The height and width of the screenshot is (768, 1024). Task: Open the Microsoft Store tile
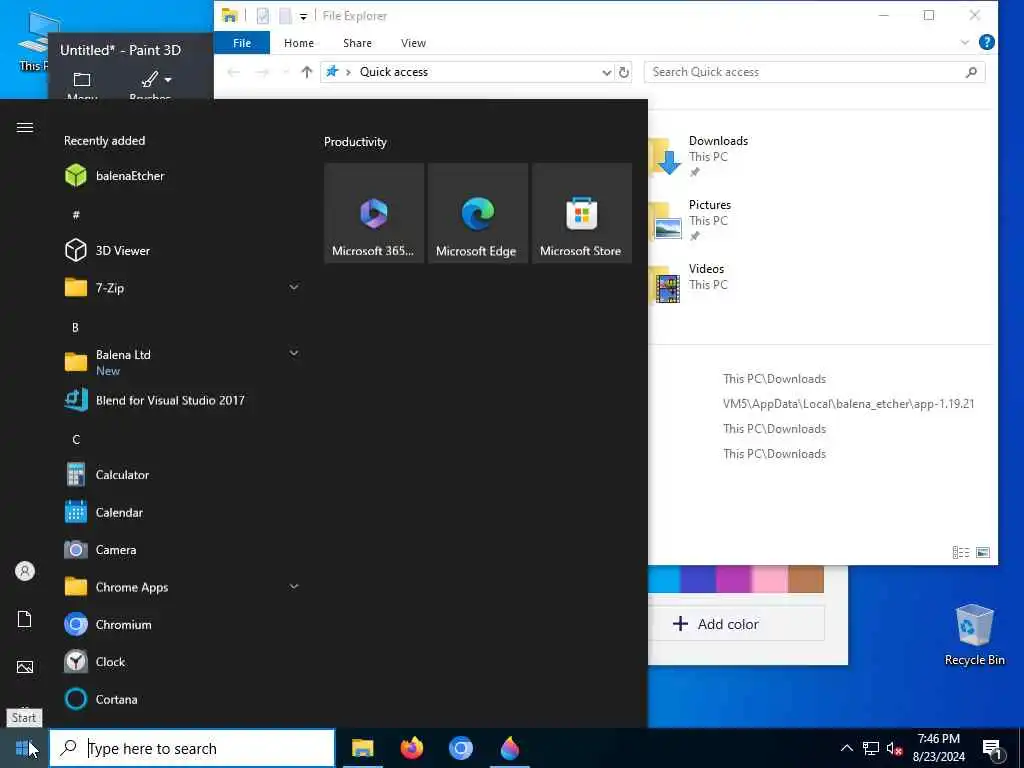coord(581,214)
